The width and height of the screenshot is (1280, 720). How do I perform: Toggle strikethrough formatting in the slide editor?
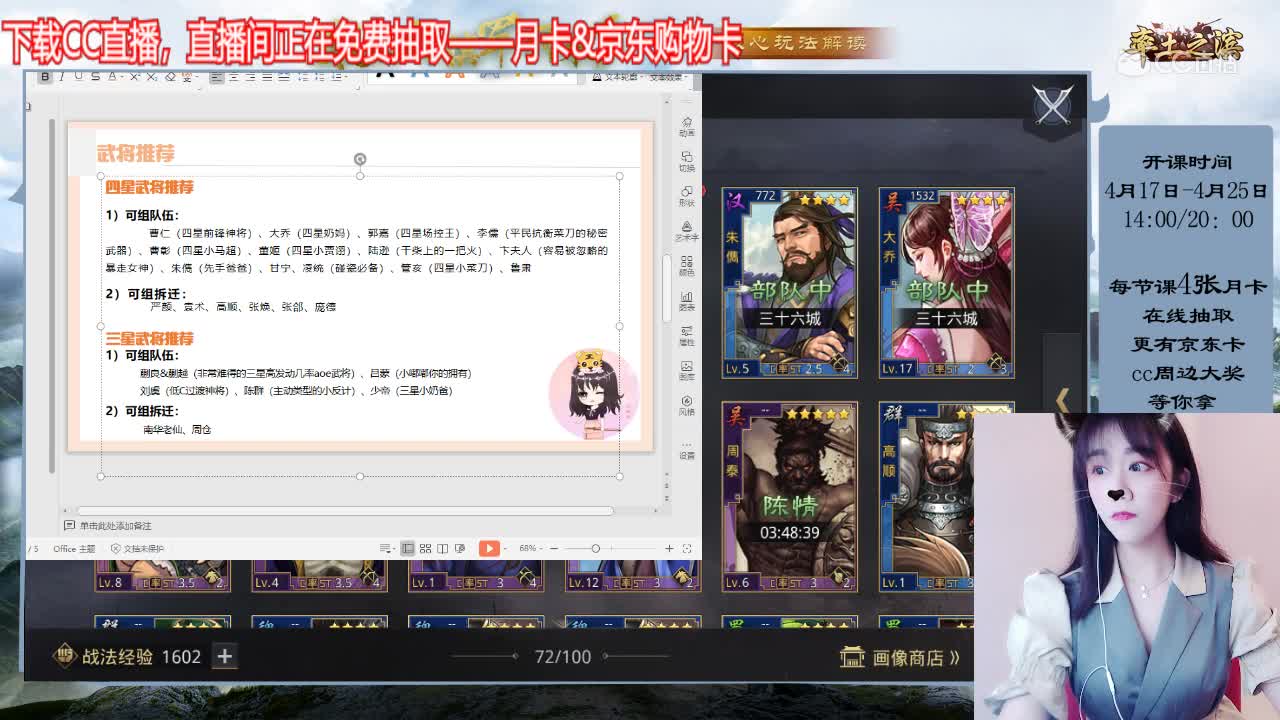(x=95, y=77)
